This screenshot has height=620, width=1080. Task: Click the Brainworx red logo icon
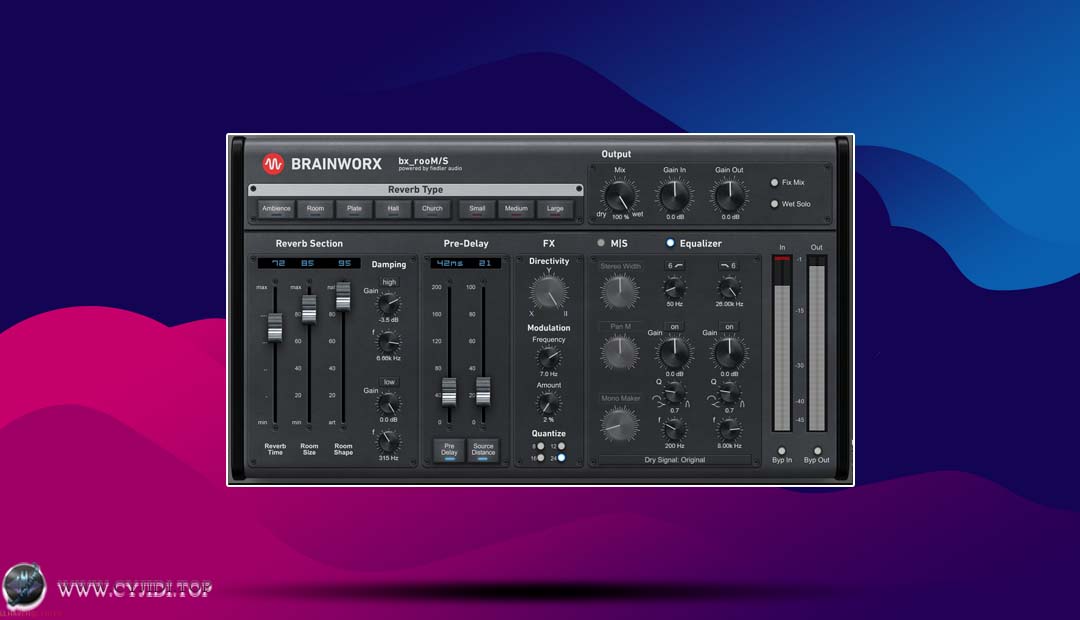point(273,164)
